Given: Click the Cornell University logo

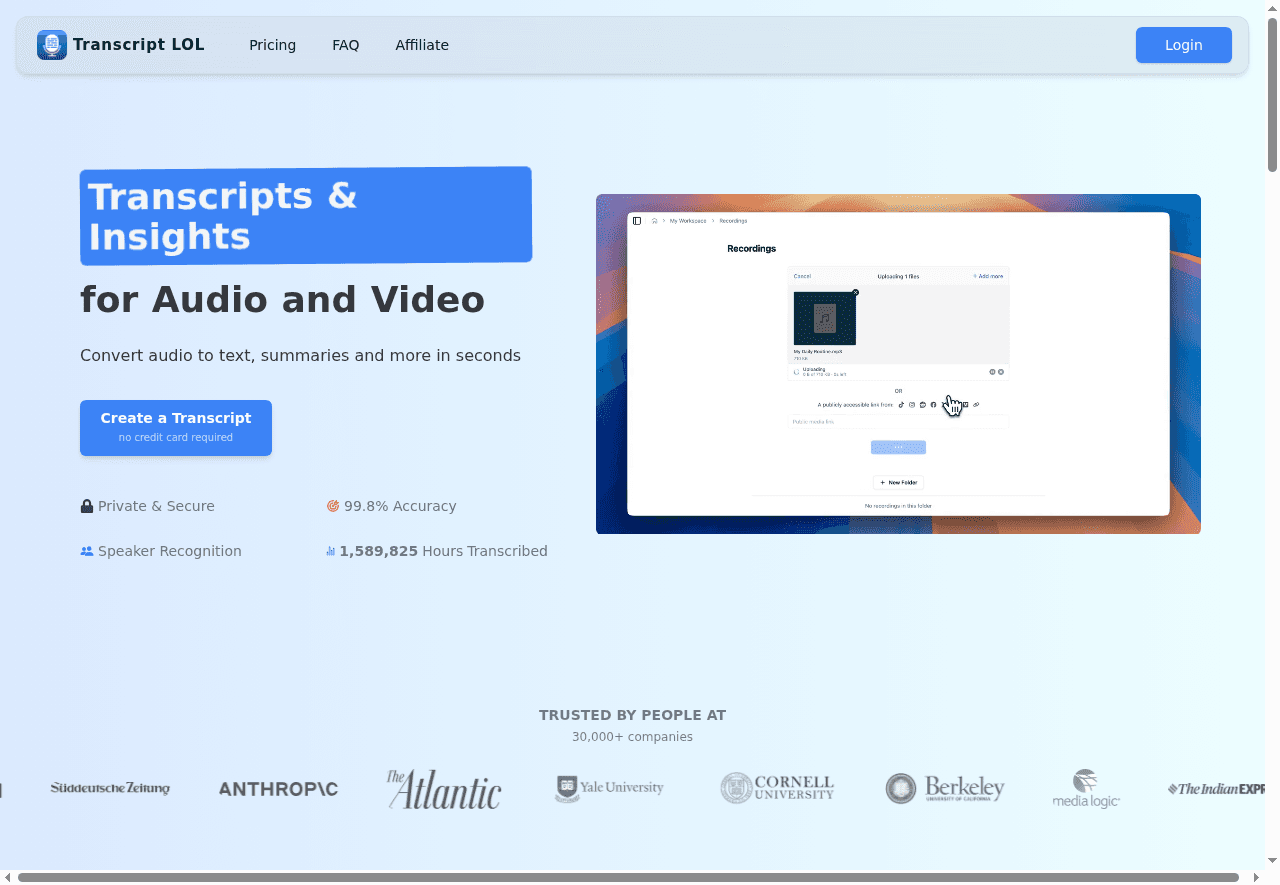Looking at the screenshot, I should pos(777,788).
